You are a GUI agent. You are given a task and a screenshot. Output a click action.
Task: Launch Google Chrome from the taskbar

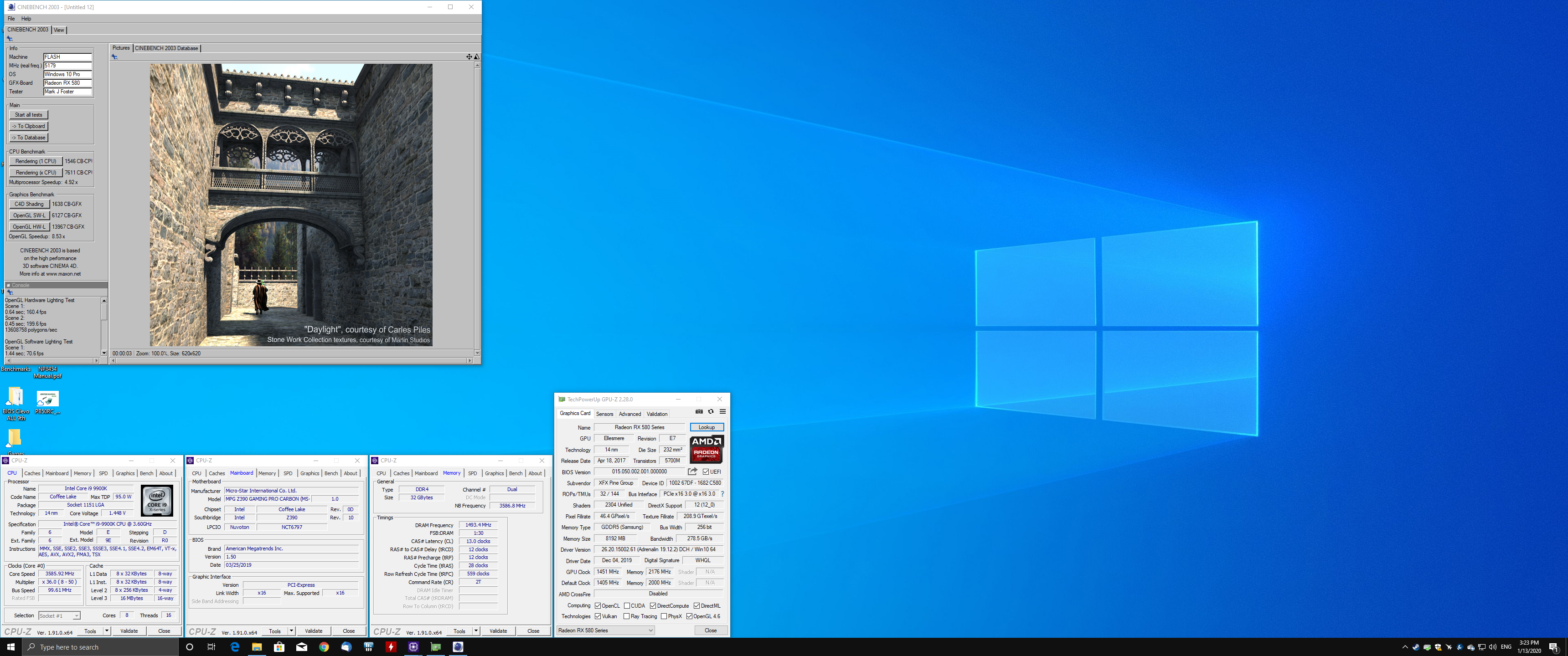click(324, 647)
